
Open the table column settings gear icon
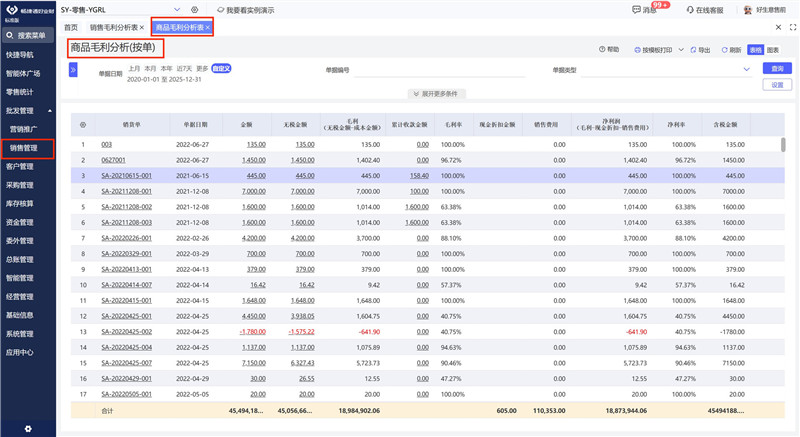[83, 125]
